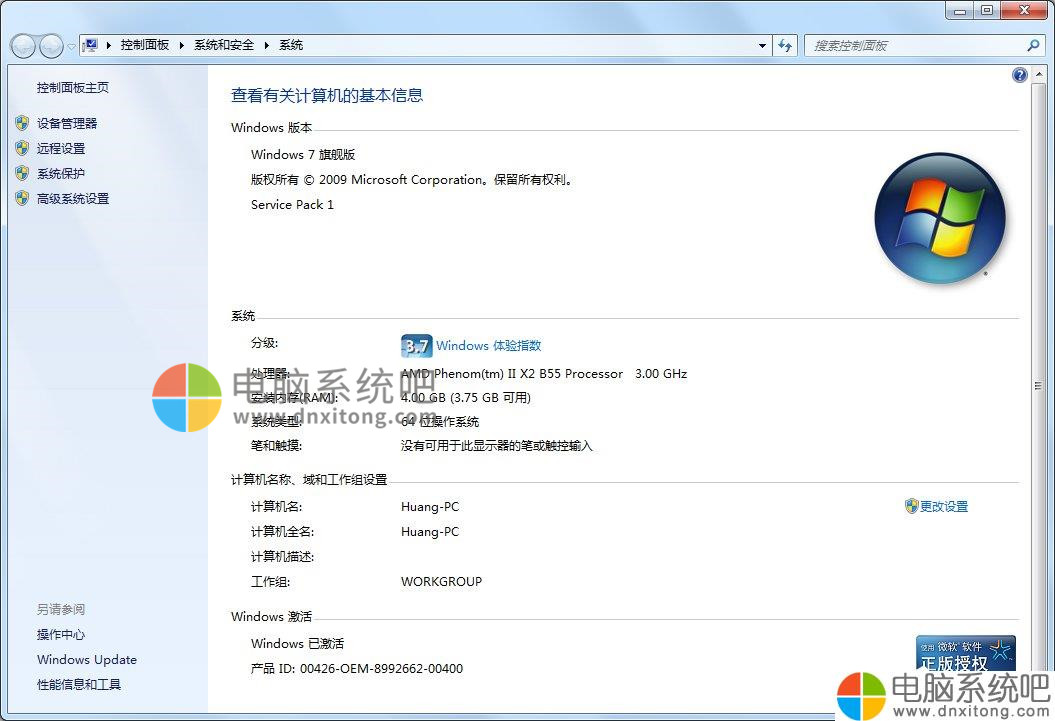
Task: Click the 另请参阅 heading in the left pane
Action: 61,609
